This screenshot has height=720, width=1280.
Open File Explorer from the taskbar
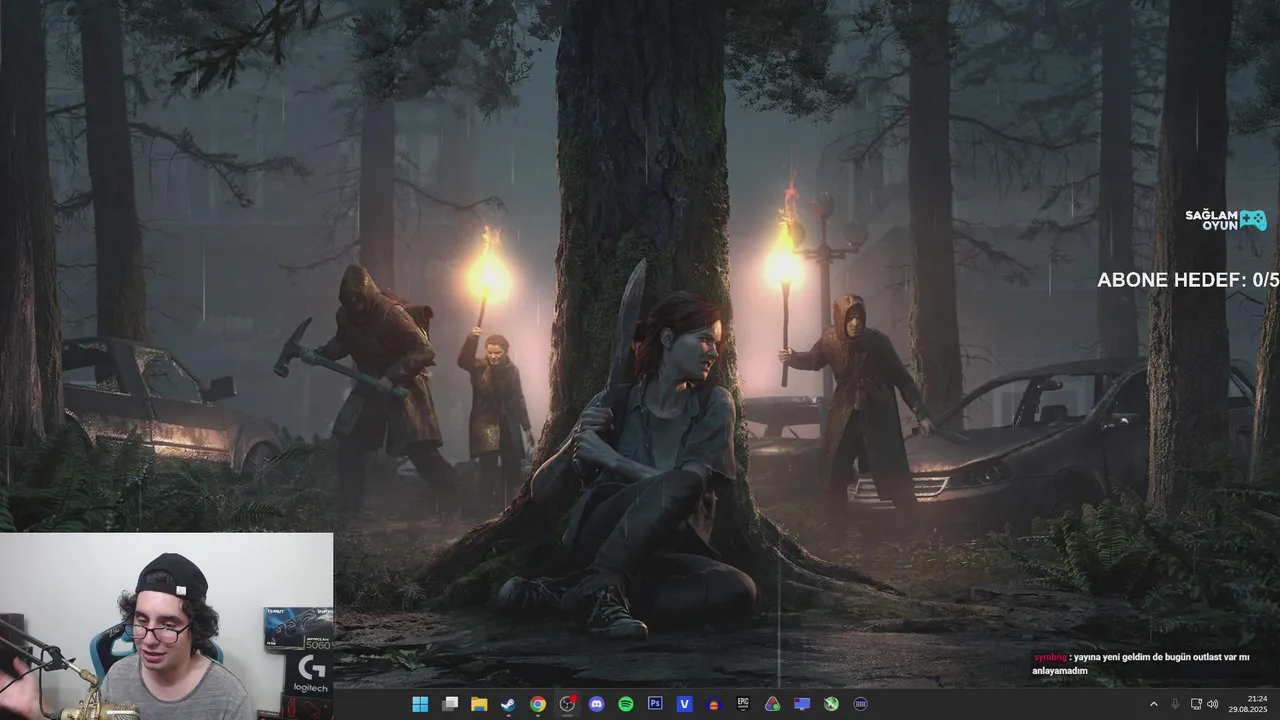[479, 704]
